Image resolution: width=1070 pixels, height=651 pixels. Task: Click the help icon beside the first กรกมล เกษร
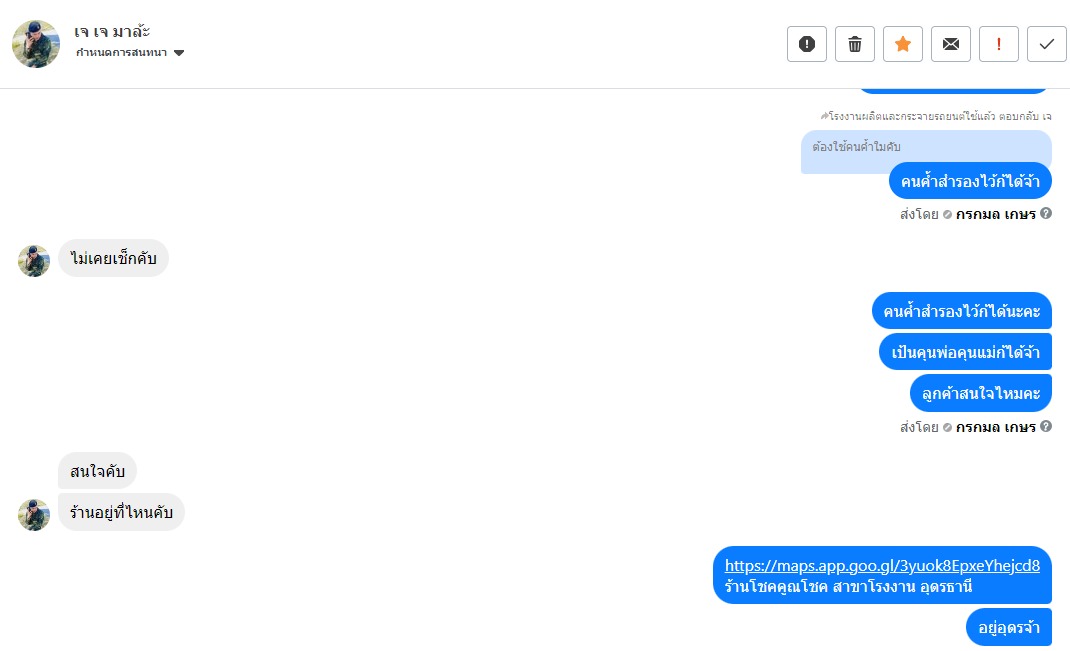[1046, 214]
